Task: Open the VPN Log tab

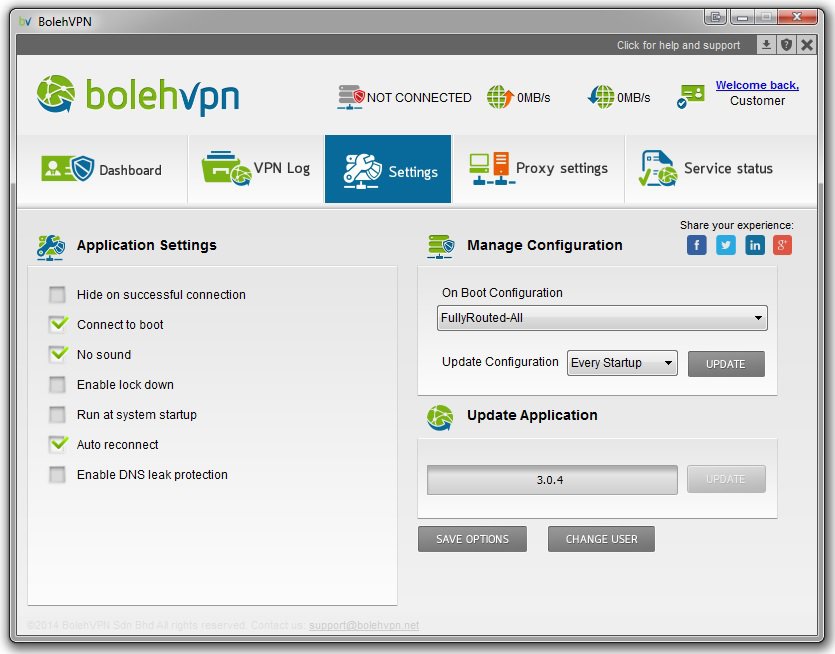Action: click(256, 169)
